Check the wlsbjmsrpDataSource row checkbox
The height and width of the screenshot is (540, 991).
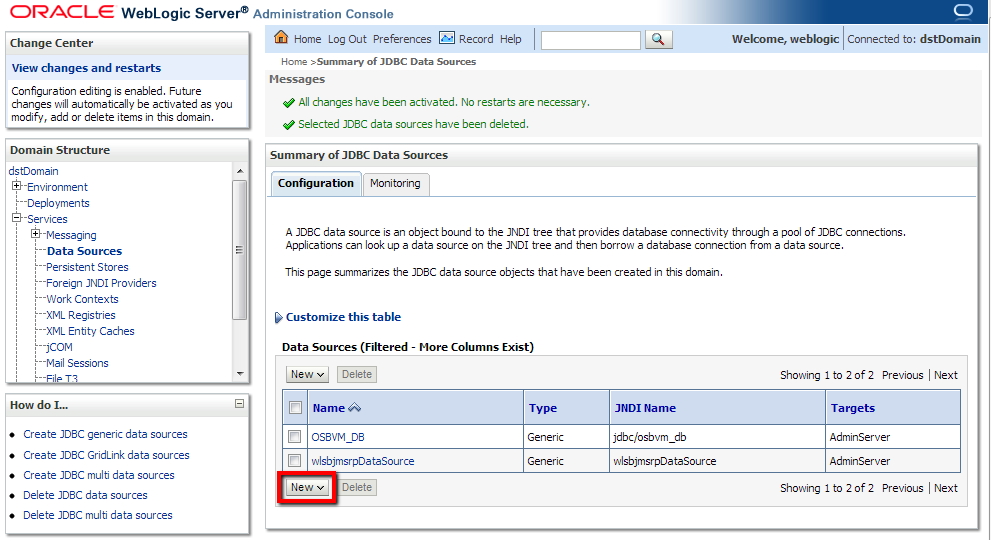[295, 460]
